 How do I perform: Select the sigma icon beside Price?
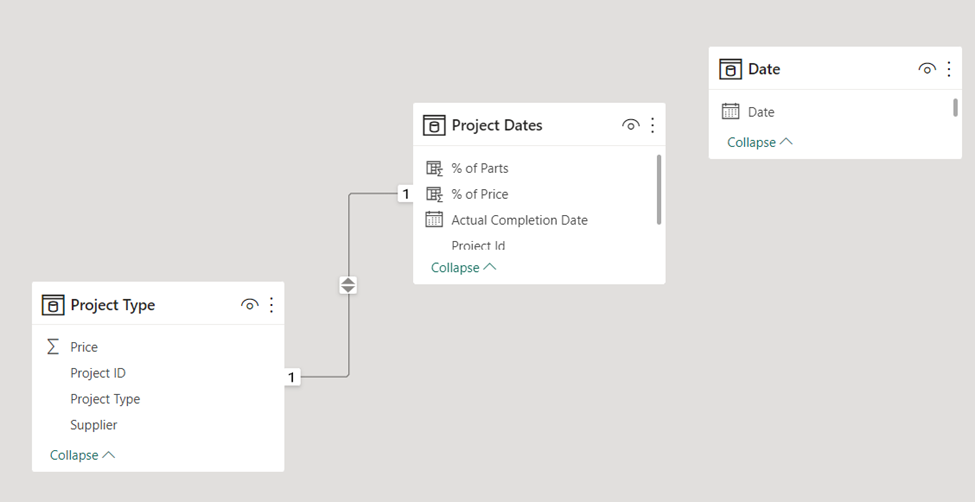[x=53, y=347]
